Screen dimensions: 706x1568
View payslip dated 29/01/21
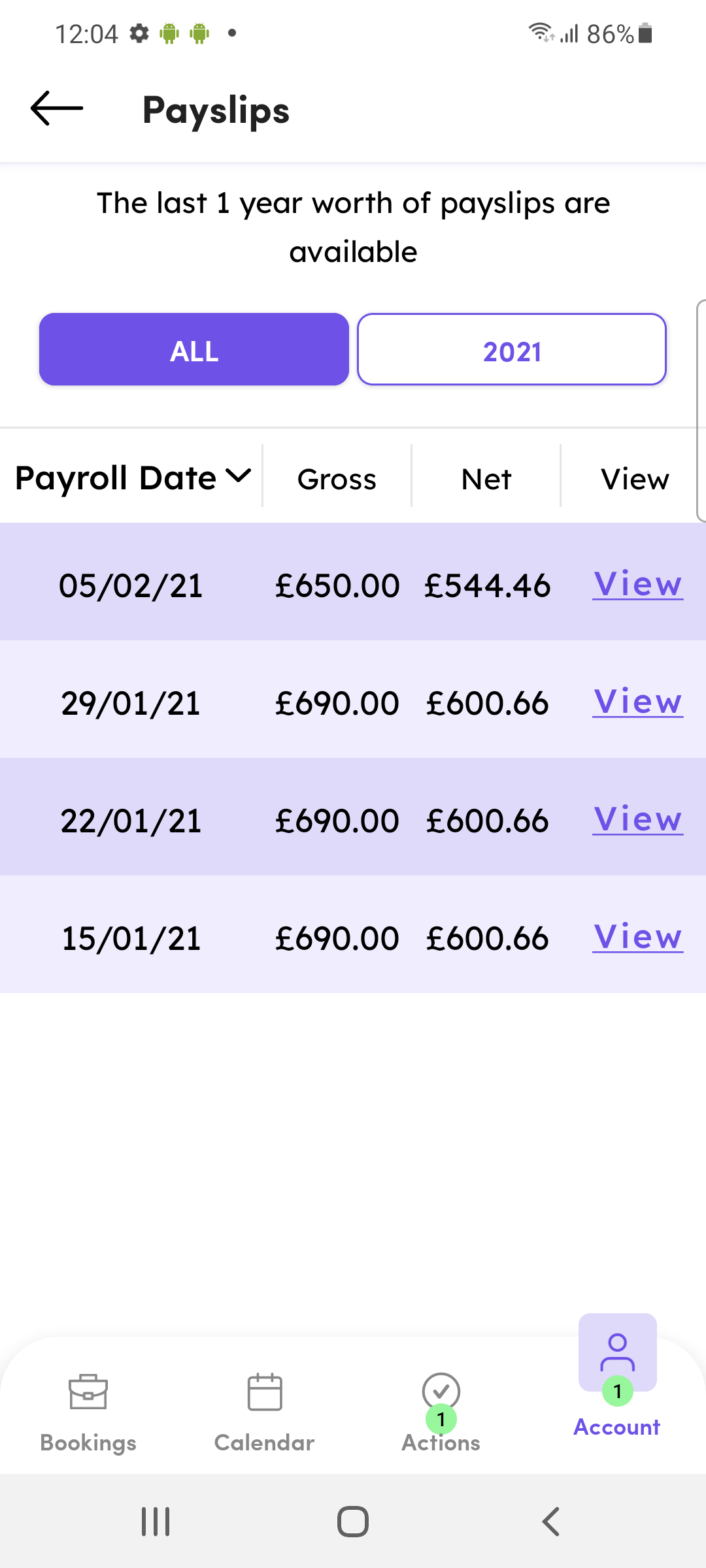638,702
